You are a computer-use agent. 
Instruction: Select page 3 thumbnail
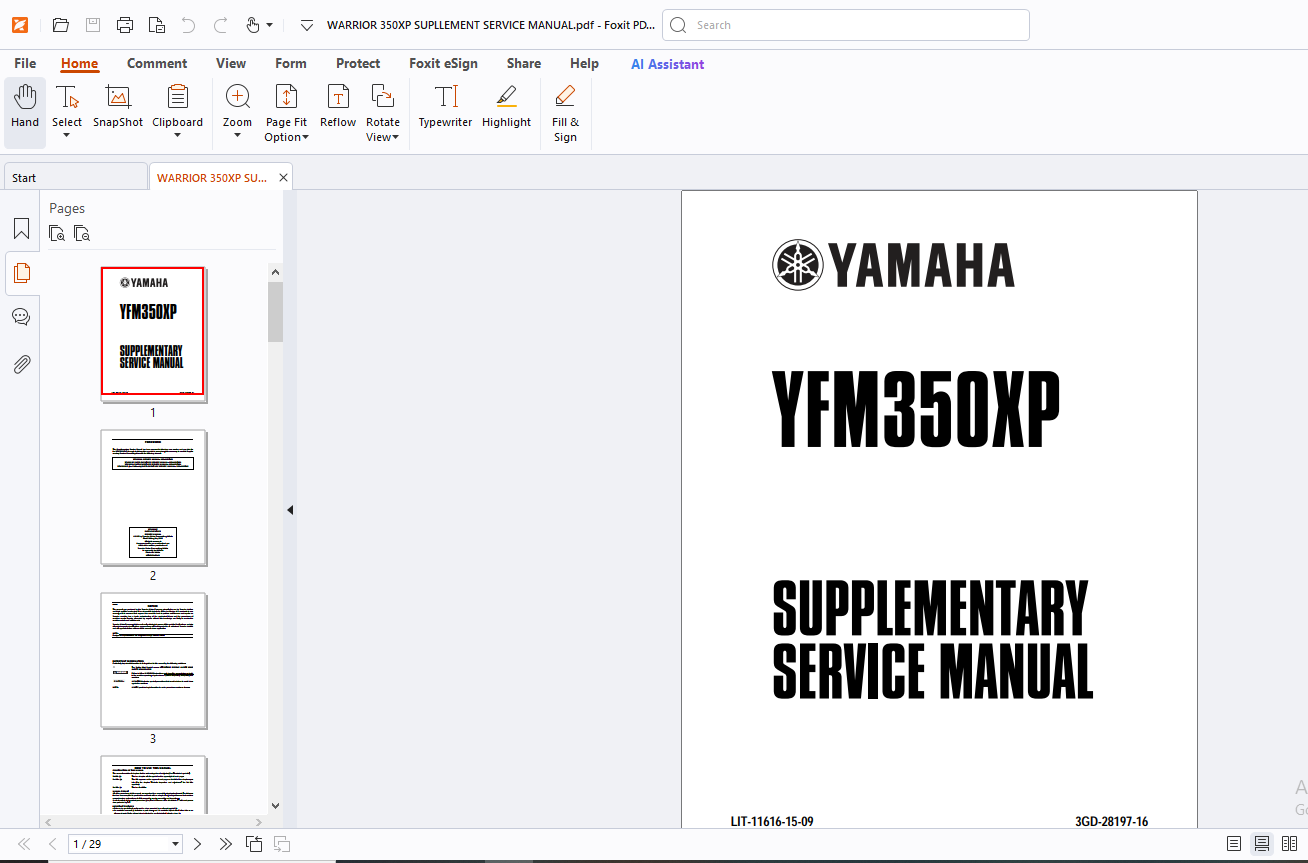click(153, 659)
